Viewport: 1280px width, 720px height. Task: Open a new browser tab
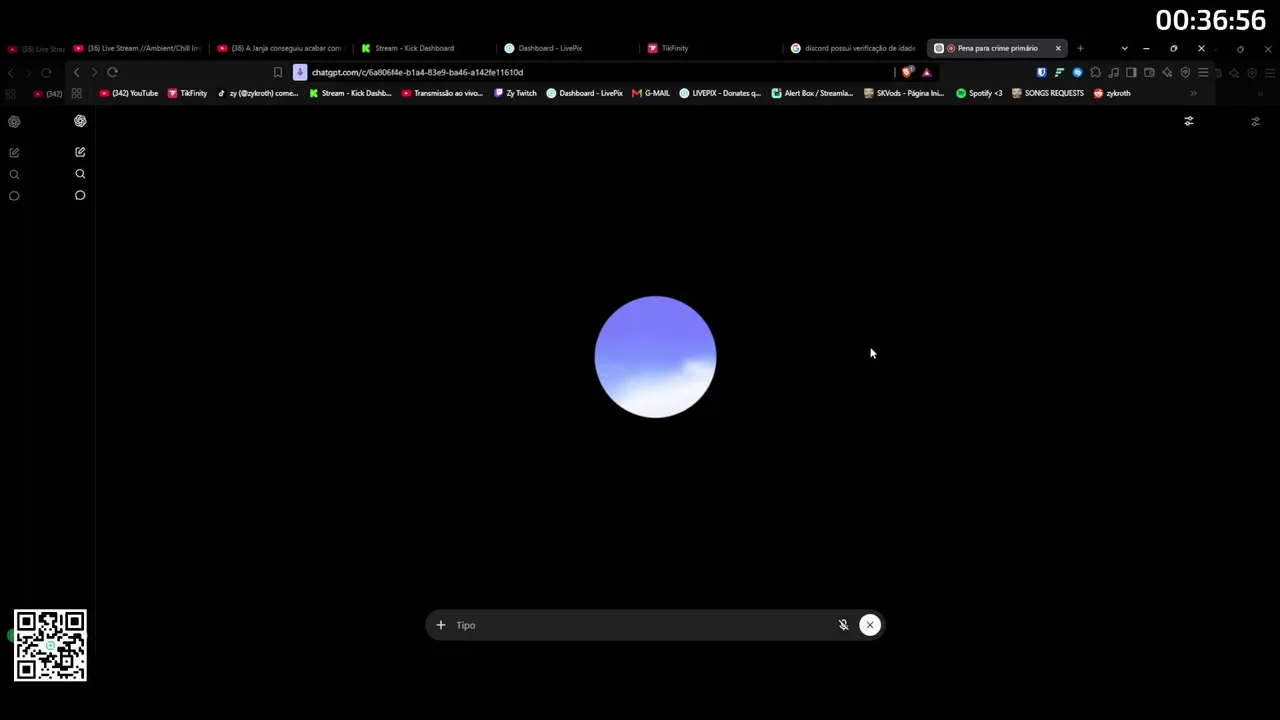point(1080,48)
